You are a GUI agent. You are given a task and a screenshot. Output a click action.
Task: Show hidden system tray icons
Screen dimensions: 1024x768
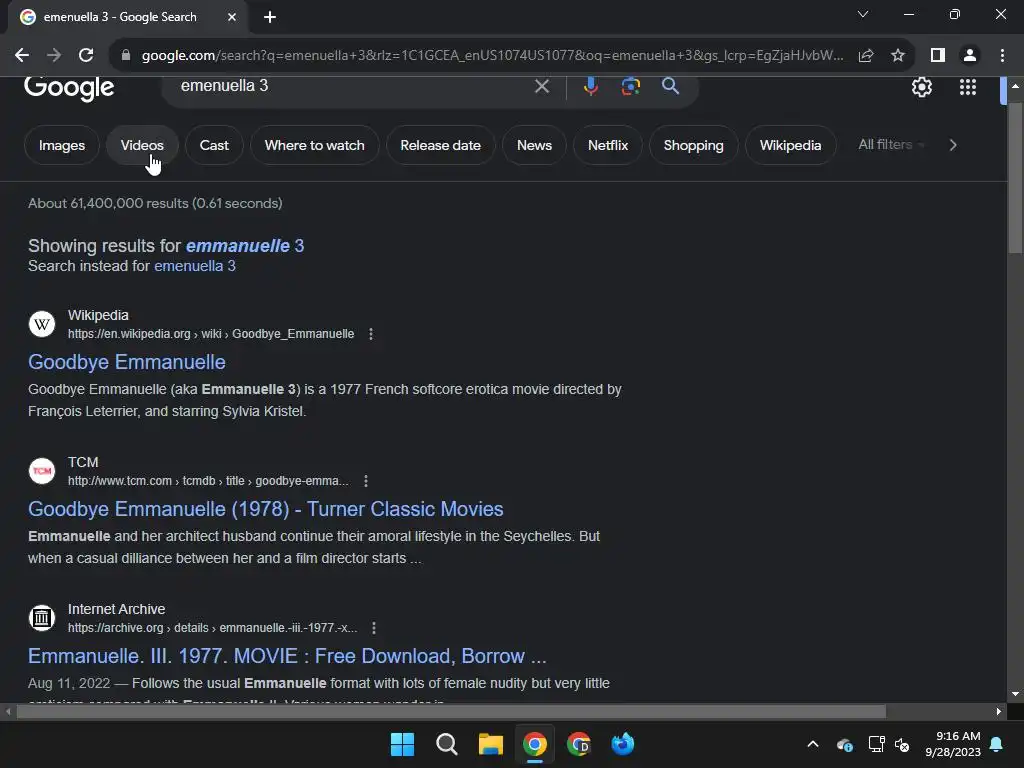click(813, 744)
